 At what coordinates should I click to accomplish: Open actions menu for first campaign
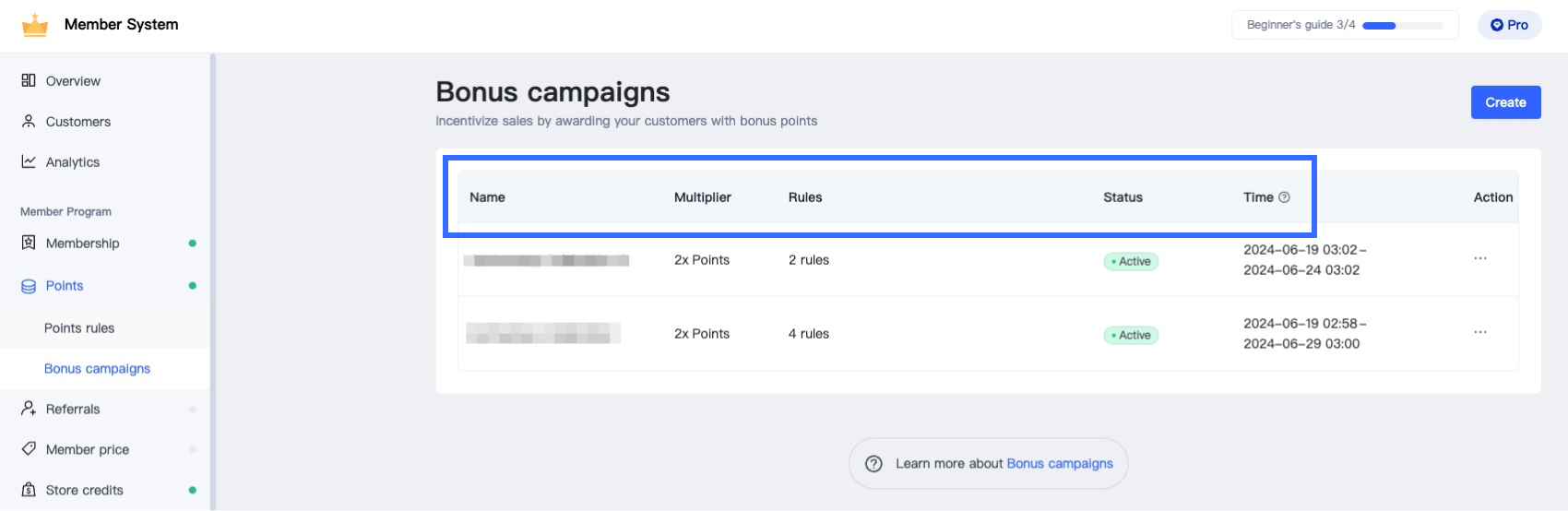(x=1480, y=259)
